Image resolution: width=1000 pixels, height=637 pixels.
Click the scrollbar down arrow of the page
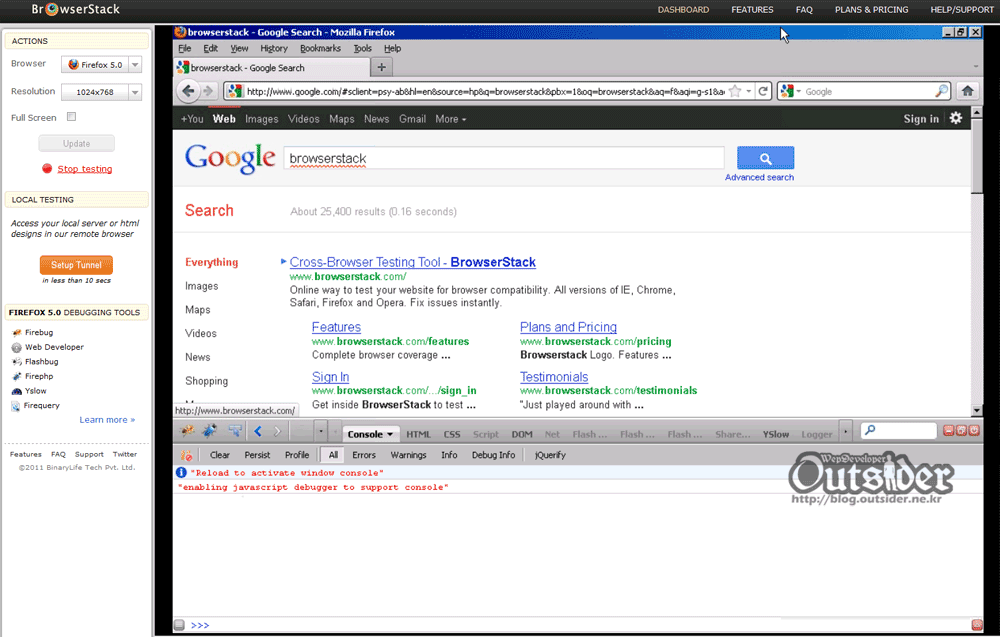coord(976,411)
